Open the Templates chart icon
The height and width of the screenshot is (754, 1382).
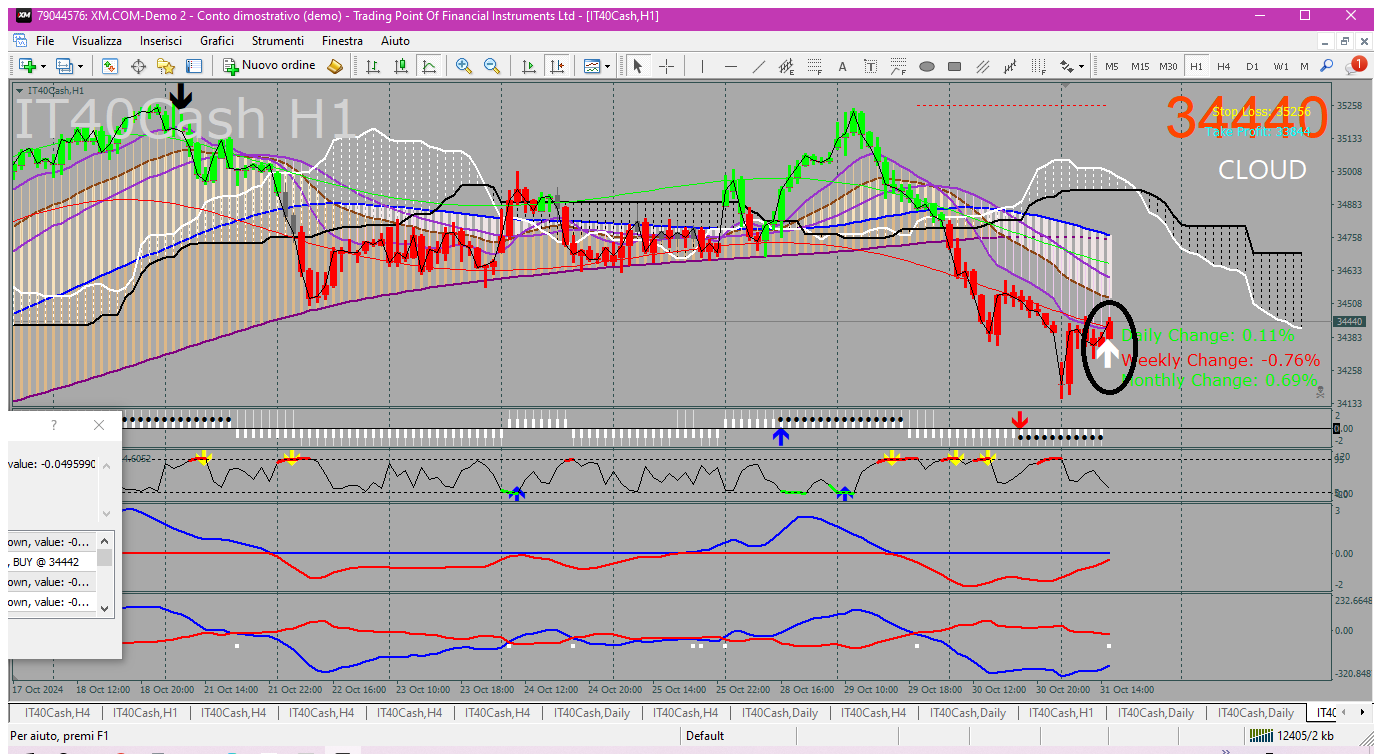(x=592, y=66)
